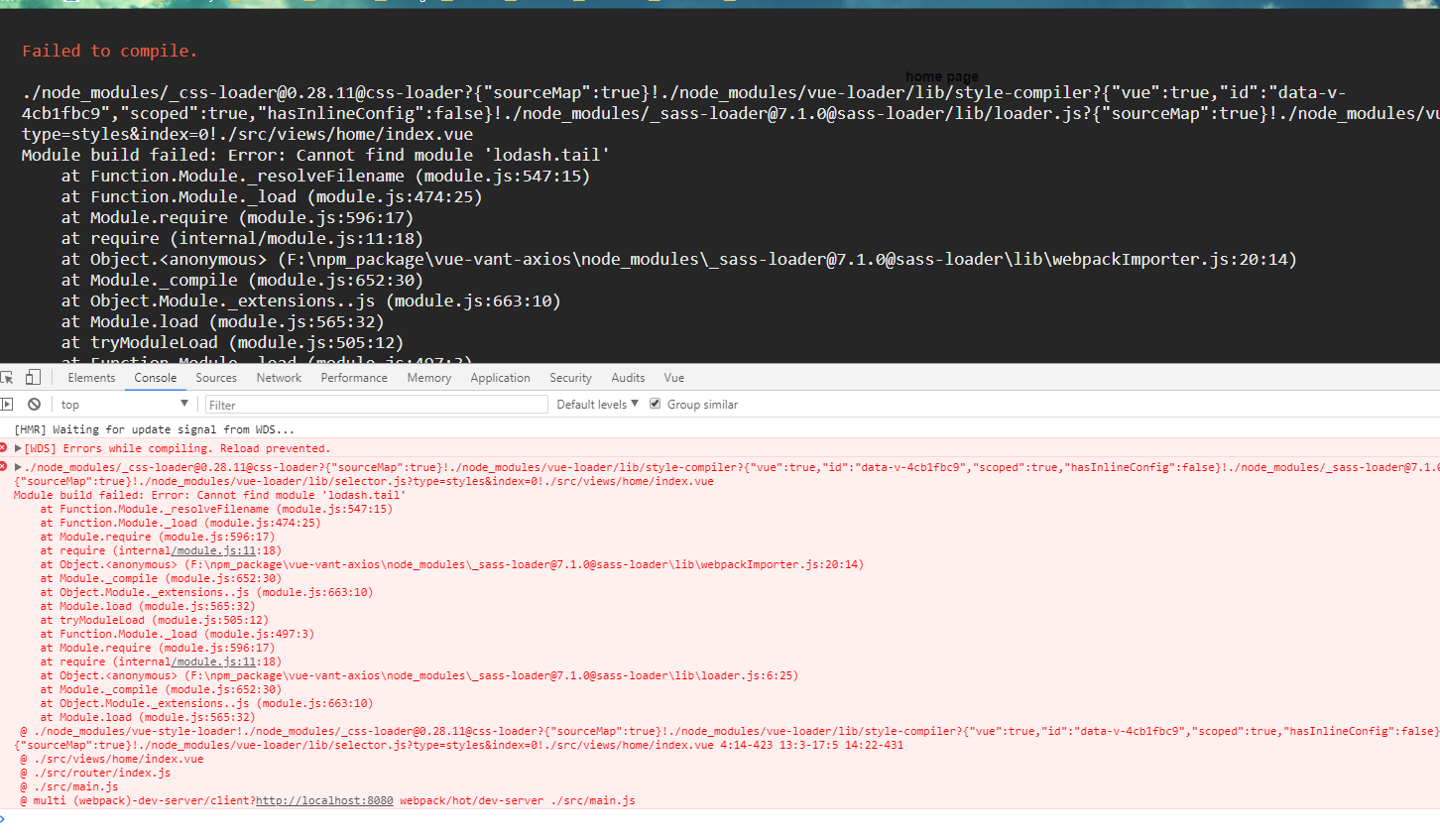This screenshot has width=1440, height=840.
Task: Open the Application tab
Action: click(x=500, y=378)
